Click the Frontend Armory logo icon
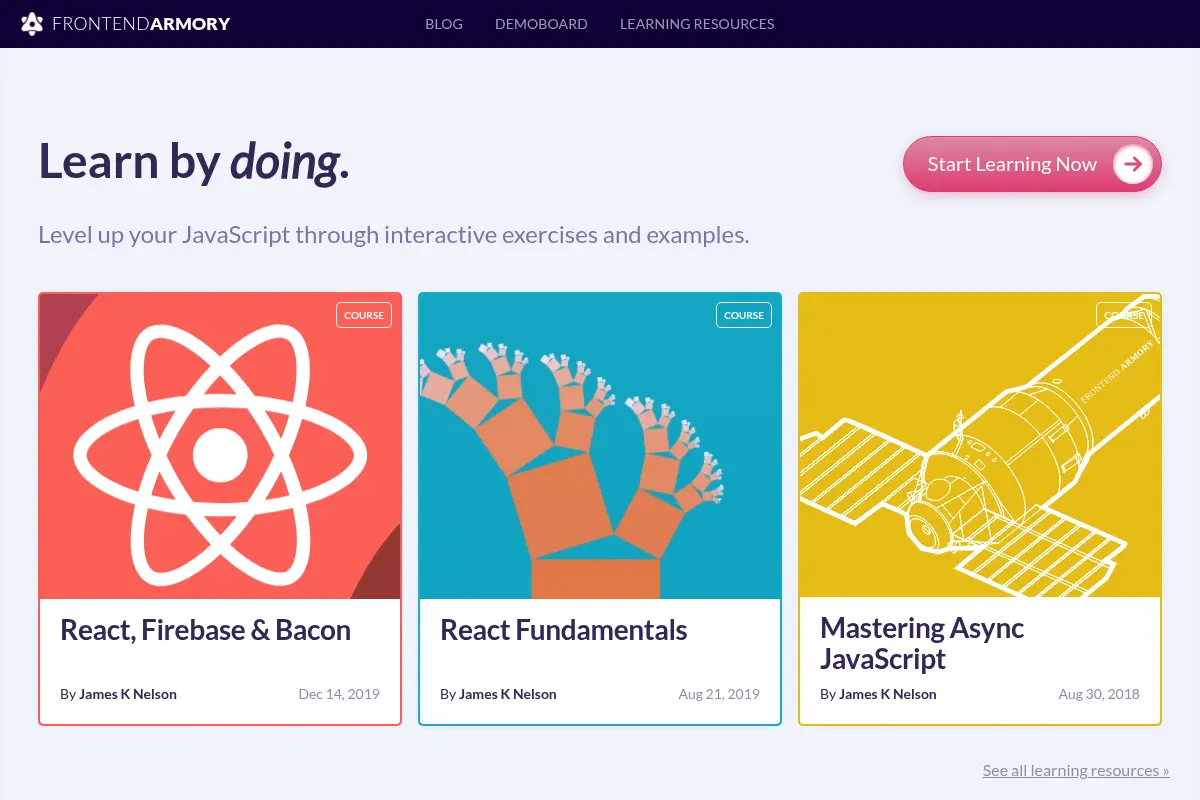 (x=32, y=24)
